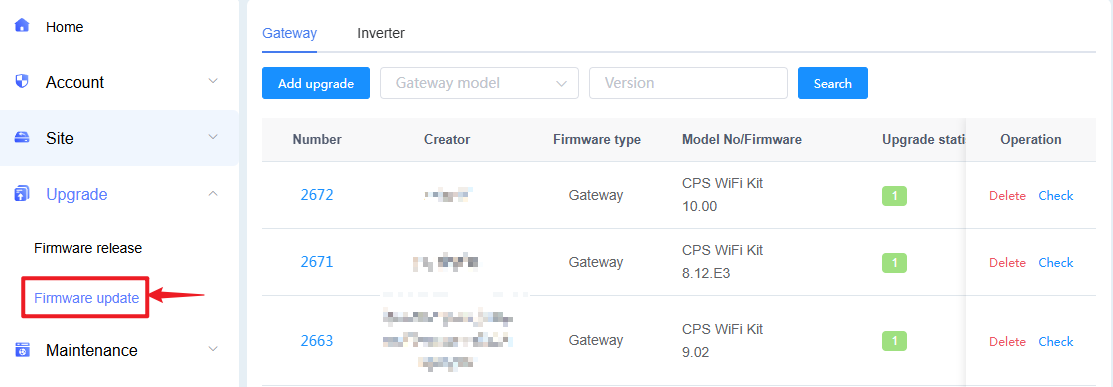Click the Home house icon
Viewport: 1113px width, 387px height.
(22, 26)
